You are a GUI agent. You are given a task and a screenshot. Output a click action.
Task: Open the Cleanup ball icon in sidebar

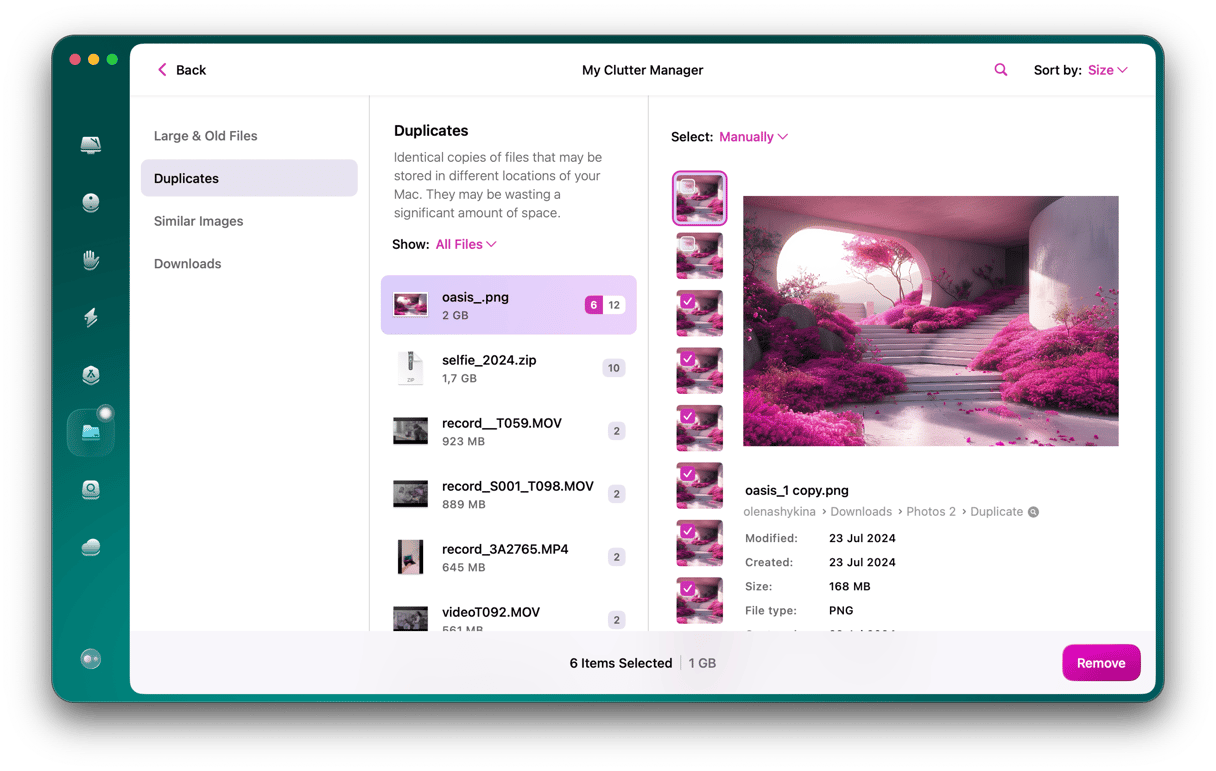[x=91, y=203]
